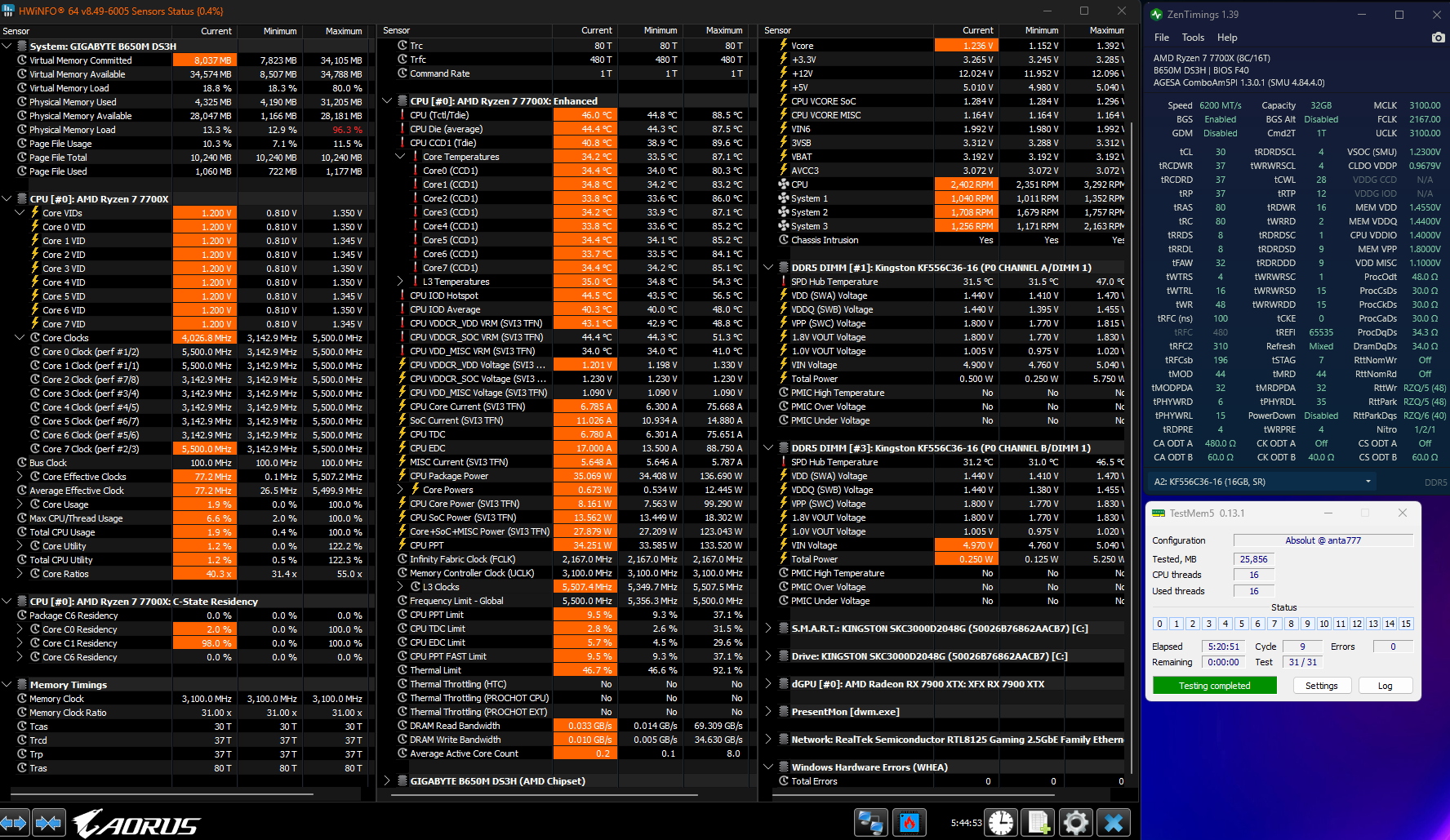This screenshot has width=1450, height=840.
Task: Click the collapse columns arrows icon in HWiNFO
Action: 49,822
